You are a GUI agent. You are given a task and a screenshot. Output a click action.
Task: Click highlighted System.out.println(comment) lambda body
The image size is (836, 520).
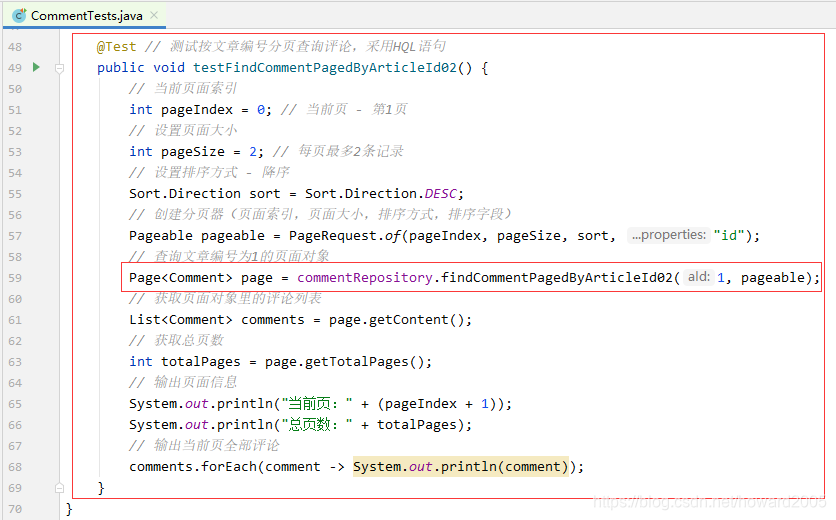(x=461, y=467)
